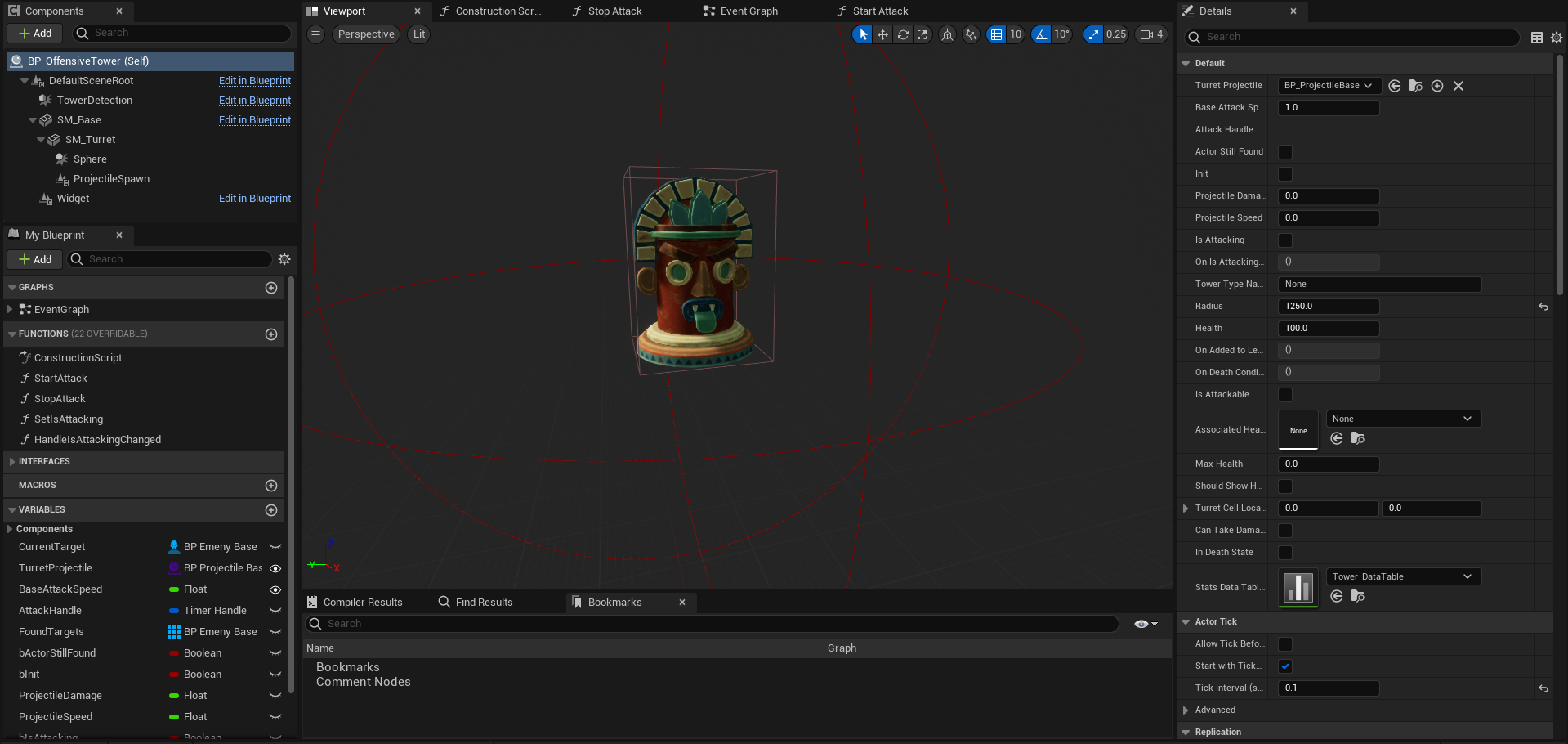1568x744 pixels.
Task: Use selected asset for Turret Projectile
Action: click(1395, 86)
